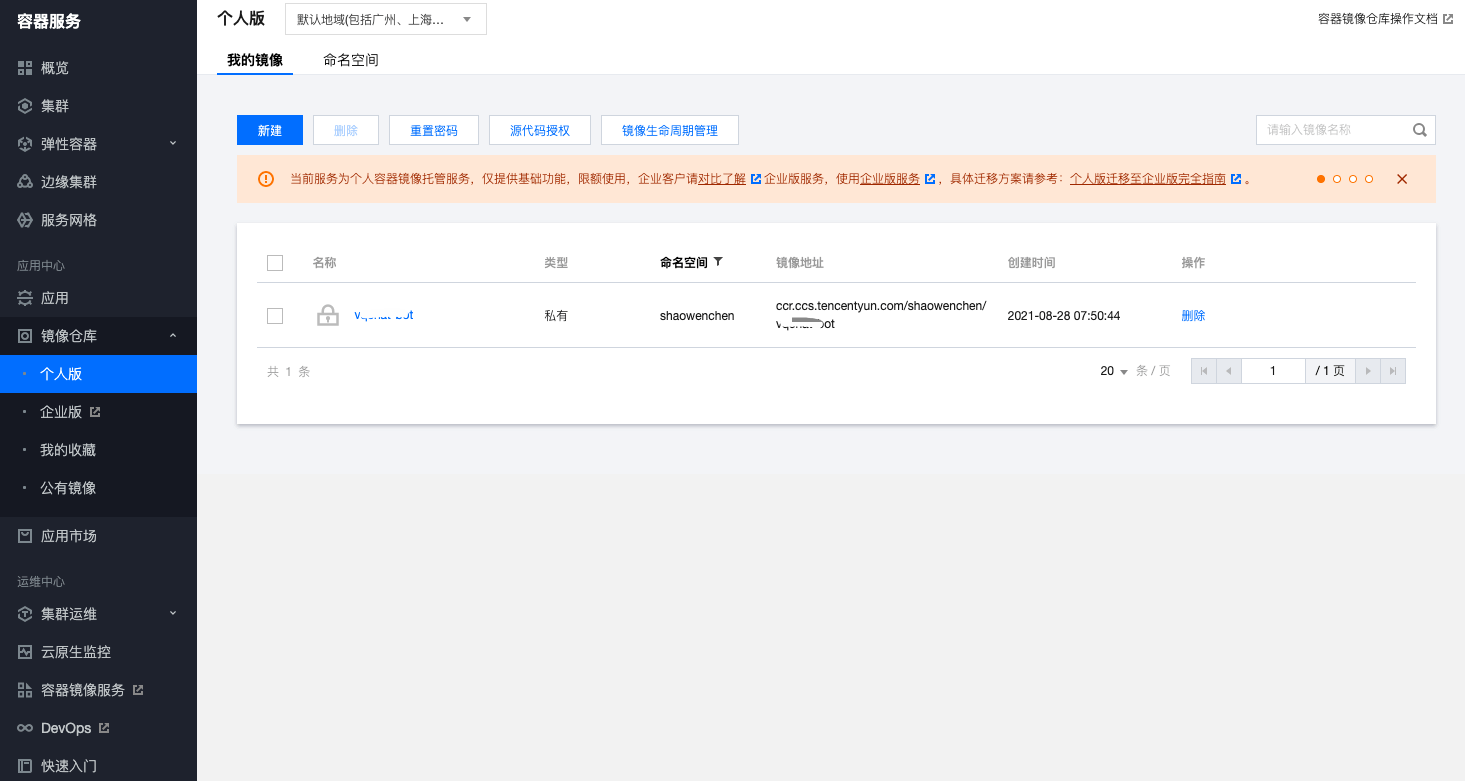
Task: Check the select-all checkbox in table header
Action: click(x=275, y=263)
